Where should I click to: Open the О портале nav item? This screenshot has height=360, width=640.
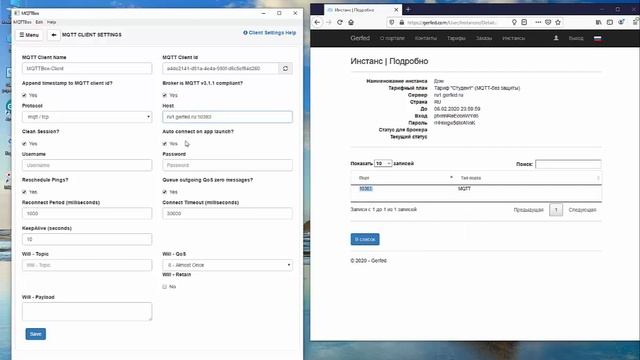click(x=392, y=38)
